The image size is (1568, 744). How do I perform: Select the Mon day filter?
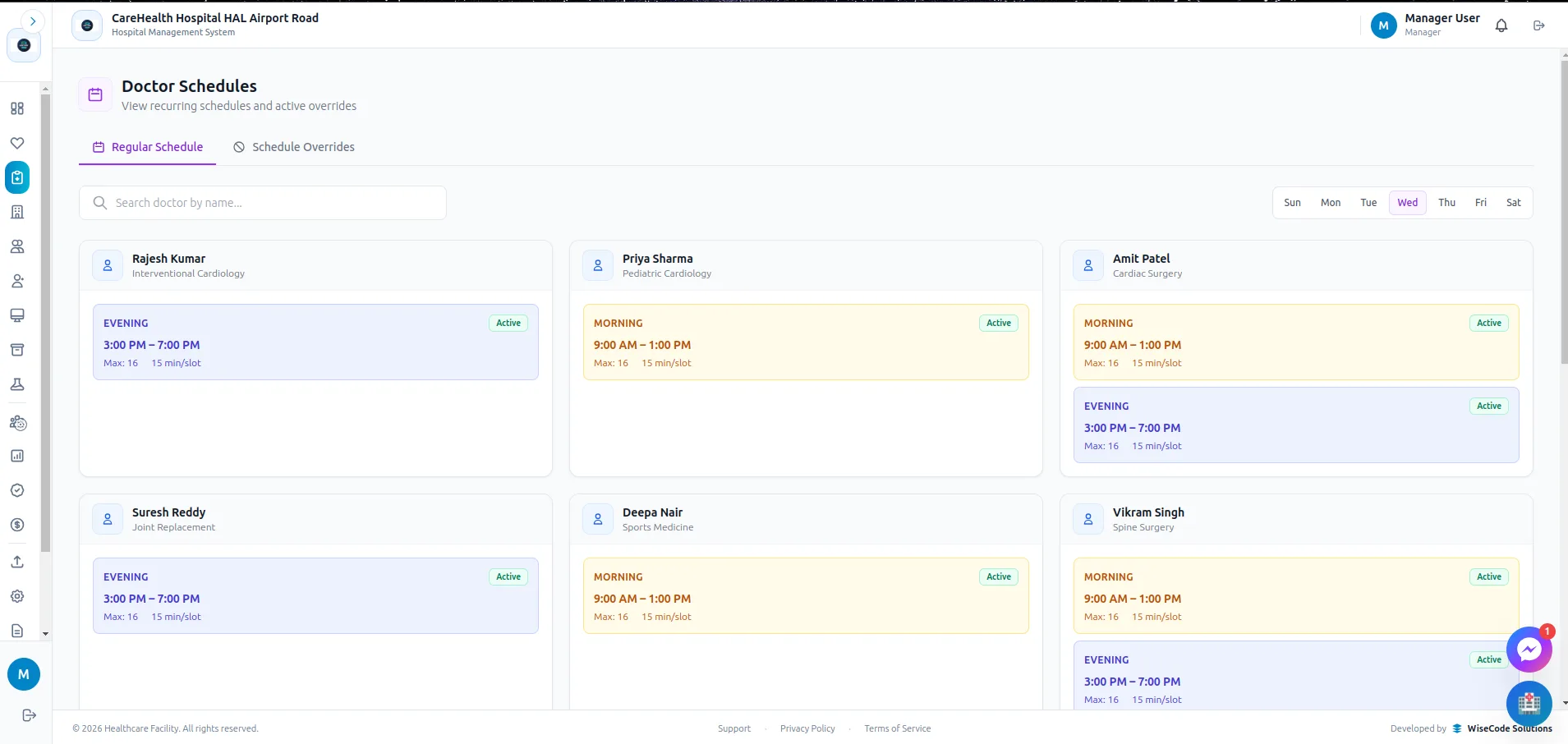[1331, 203]
